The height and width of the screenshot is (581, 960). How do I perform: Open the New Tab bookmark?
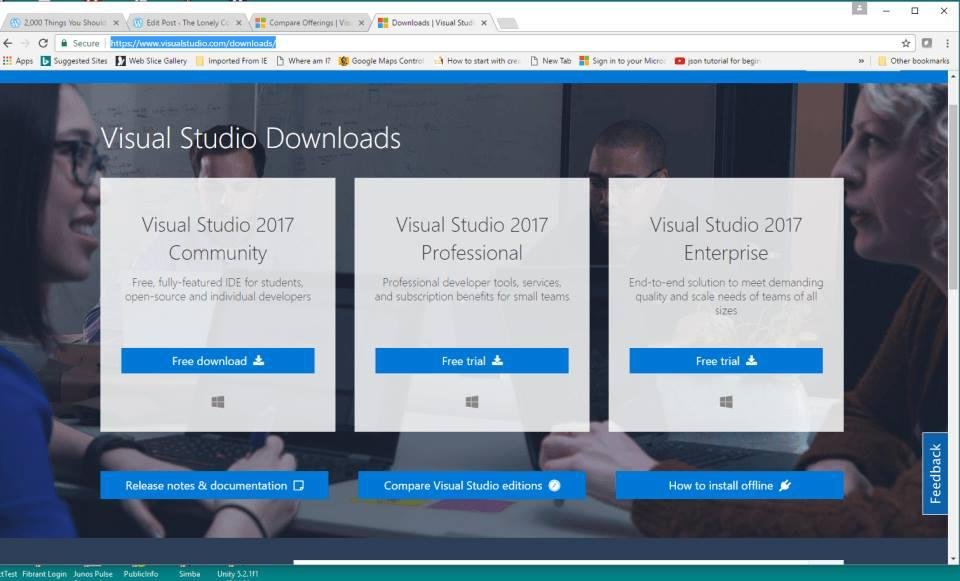[x=550, y=61]
